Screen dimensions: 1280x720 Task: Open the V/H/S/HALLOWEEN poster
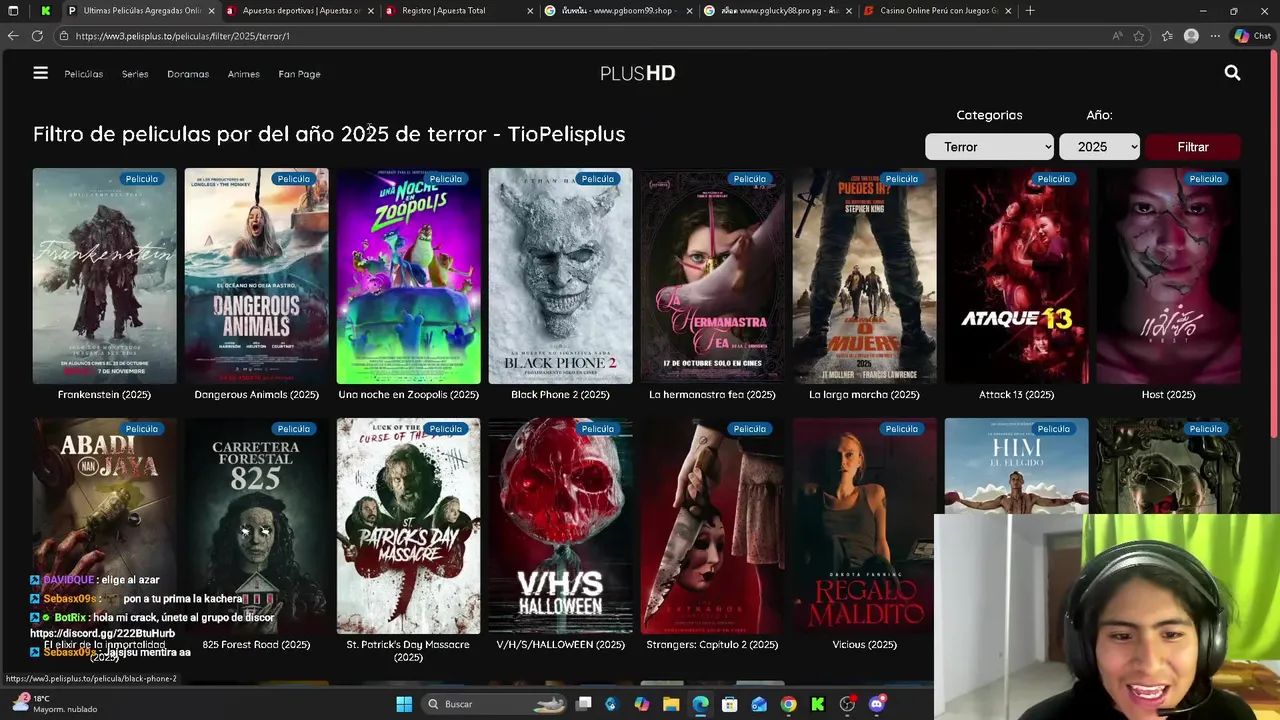560,526
